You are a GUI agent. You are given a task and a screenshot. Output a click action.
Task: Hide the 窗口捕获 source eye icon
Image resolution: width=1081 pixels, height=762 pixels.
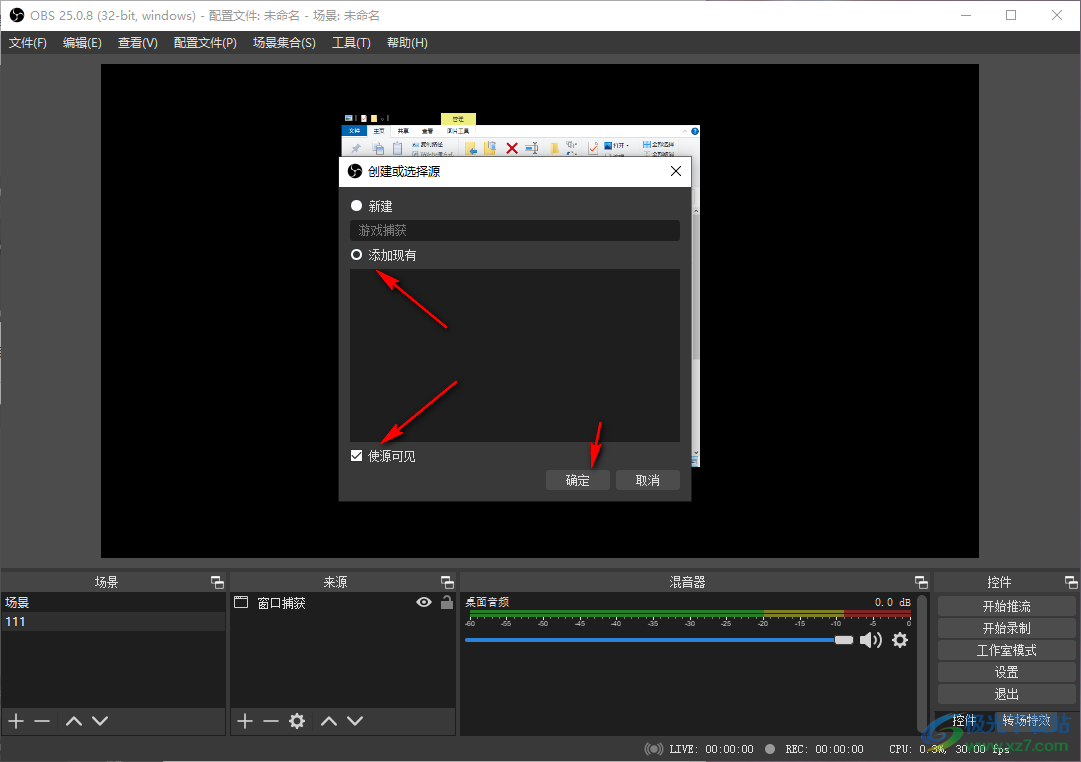[424, 603]
